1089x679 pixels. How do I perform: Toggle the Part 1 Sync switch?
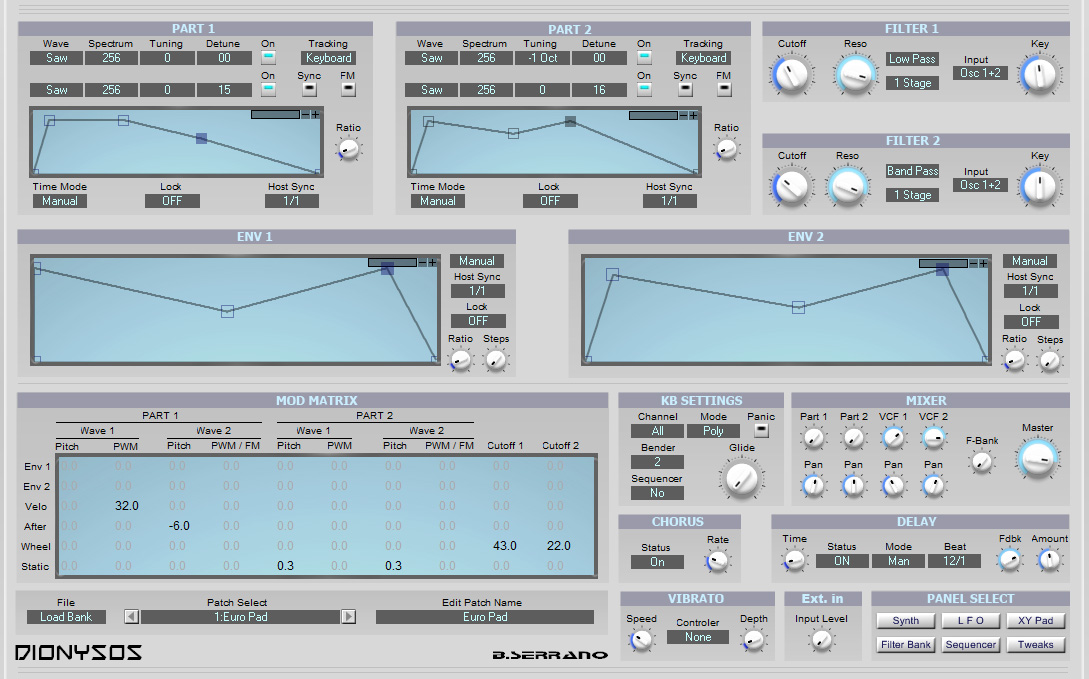[x=309, y=90]
